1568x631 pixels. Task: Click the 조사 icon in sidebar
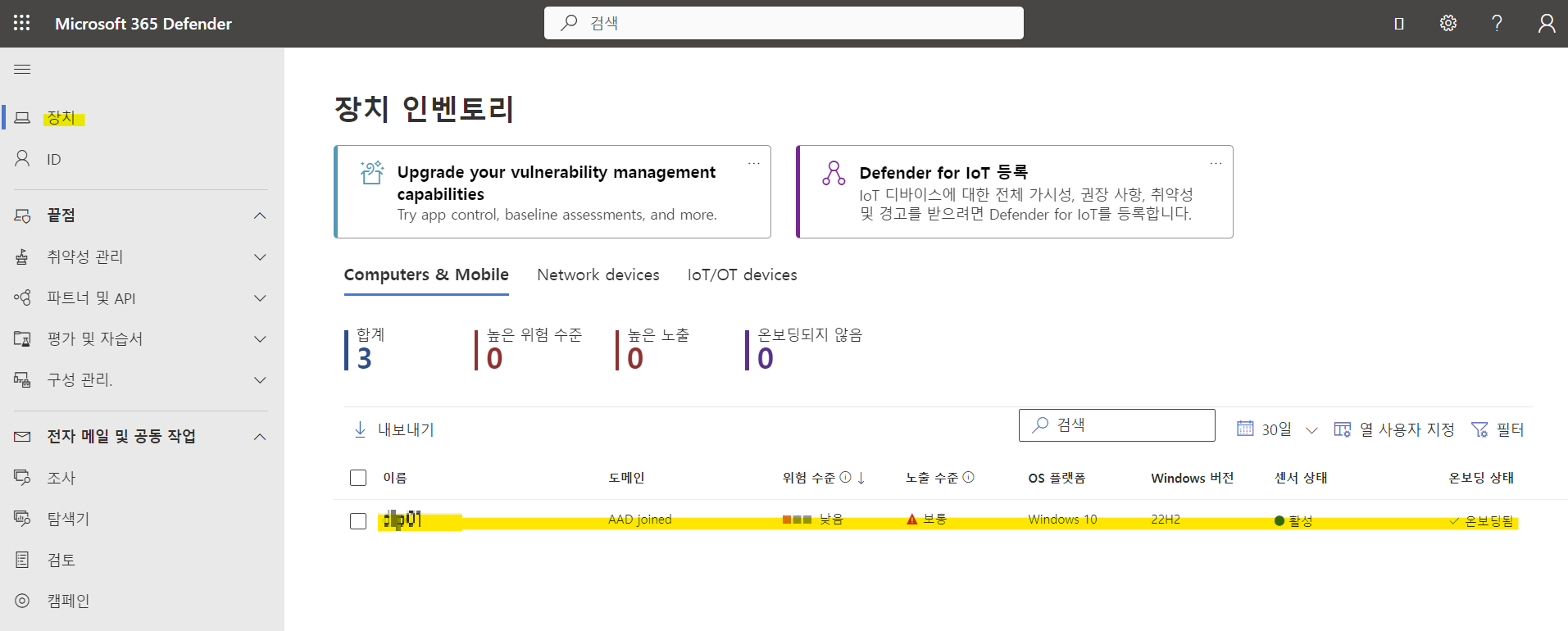coord(22,477)
